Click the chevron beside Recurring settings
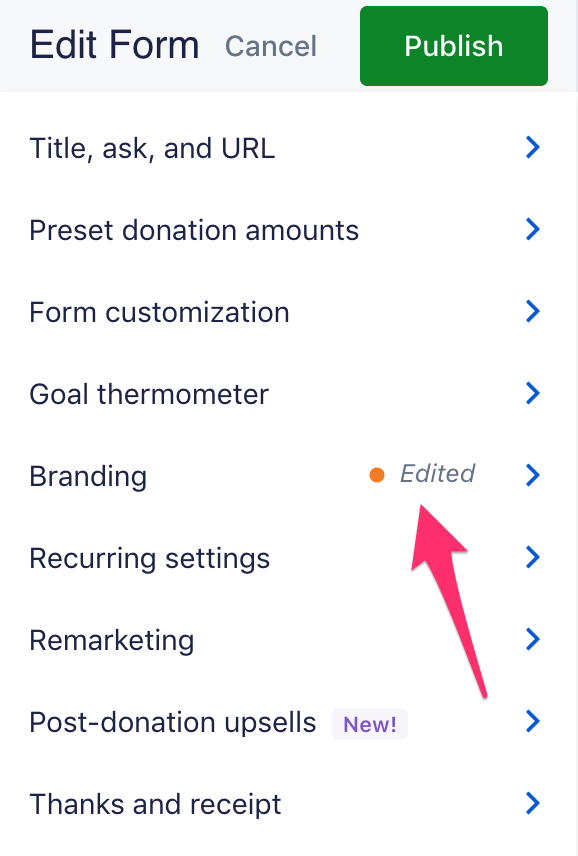 coord(533,557)
